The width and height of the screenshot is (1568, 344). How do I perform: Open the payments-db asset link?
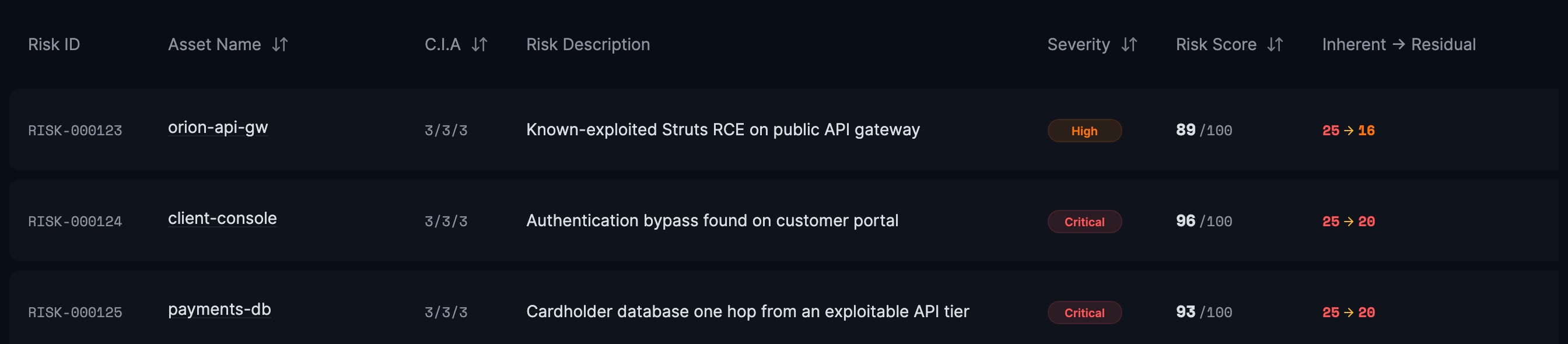coord(219,310)
